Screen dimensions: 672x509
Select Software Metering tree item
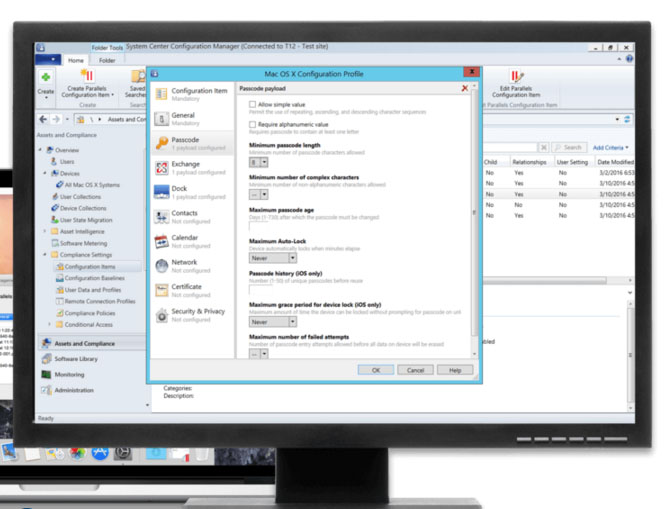point(79,243)
